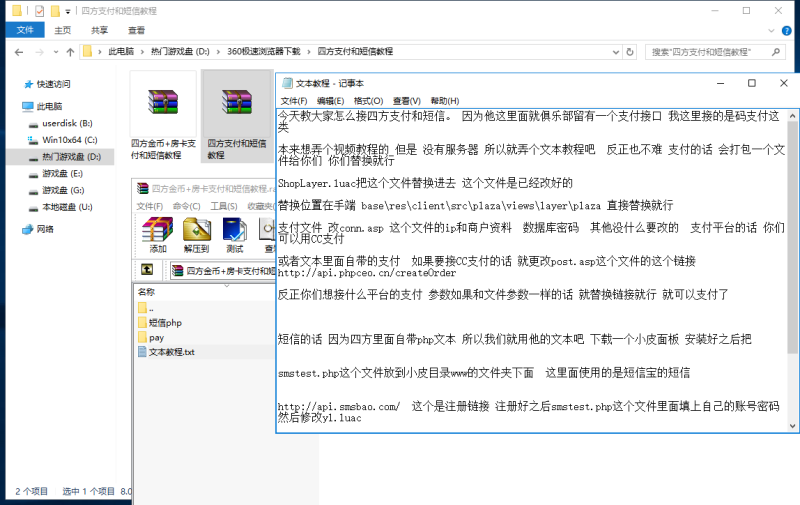Select 热门游戏盘 (D:) drive
This screenshot has height=505, width=800.
coord(71,157)
